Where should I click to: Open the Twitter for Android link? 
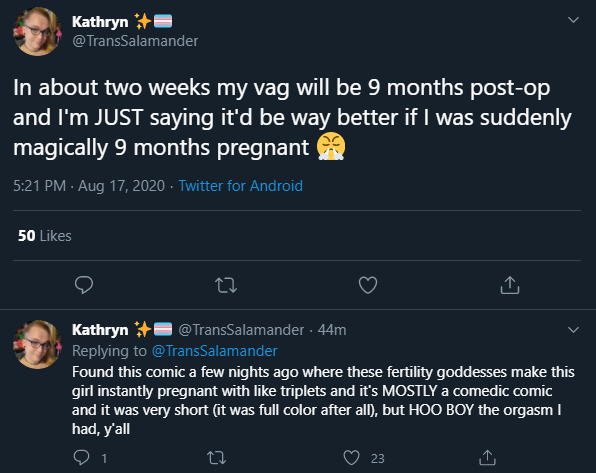pos(241,186)
